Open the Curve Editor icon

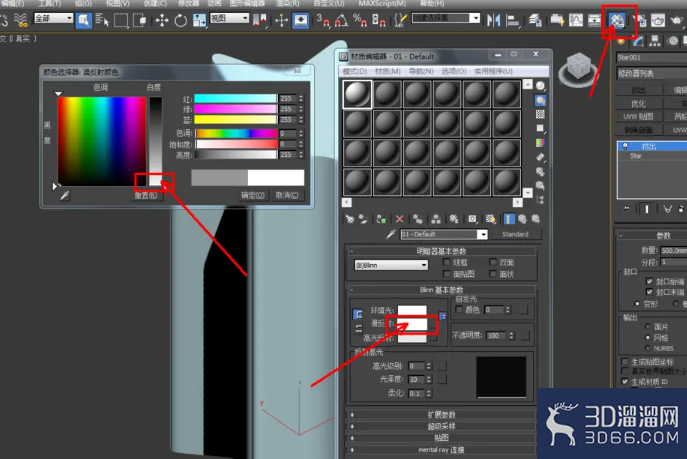(x=576, y=20)
